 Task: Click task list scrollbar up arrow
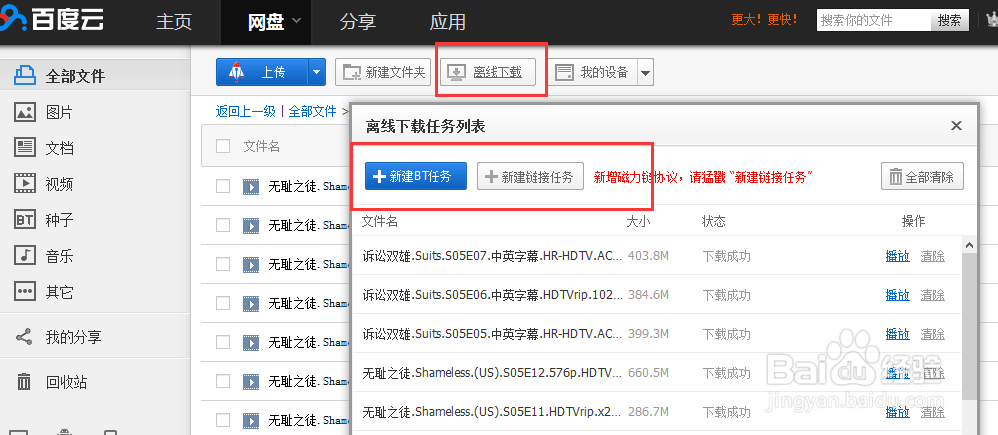[969, 245]
